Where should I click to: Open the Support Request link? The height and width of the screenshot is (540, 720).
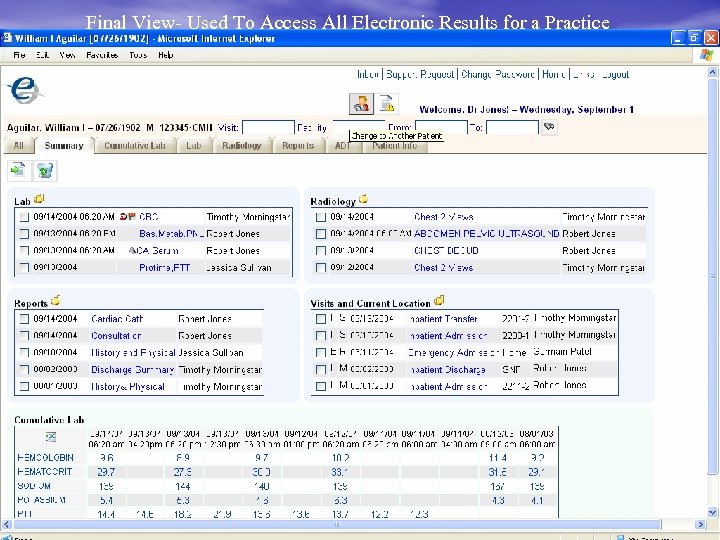(420, 74)
